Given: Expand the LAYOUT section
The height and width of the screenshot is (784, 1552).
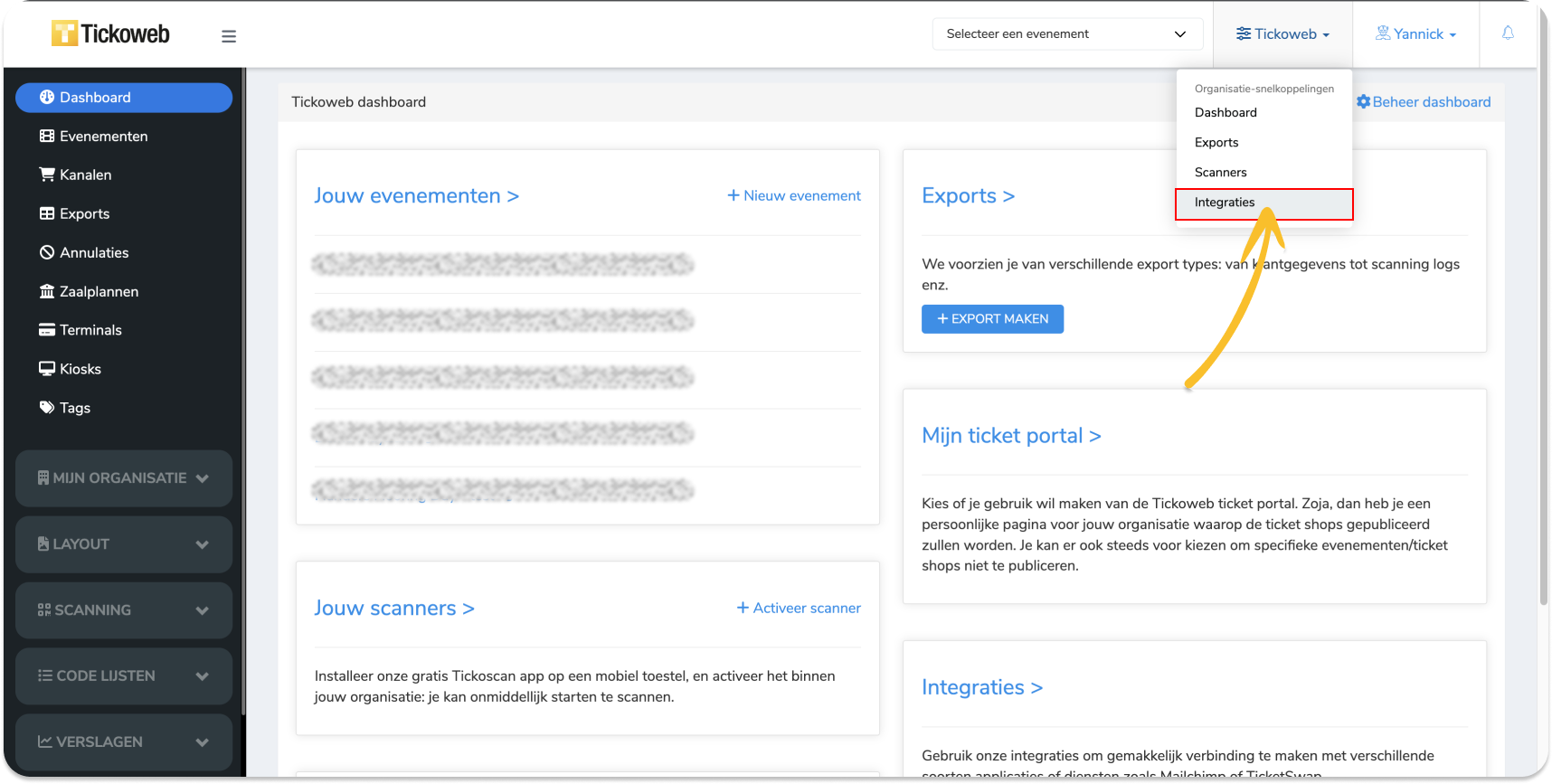Looking at the screenshot, I should (124, 544).
